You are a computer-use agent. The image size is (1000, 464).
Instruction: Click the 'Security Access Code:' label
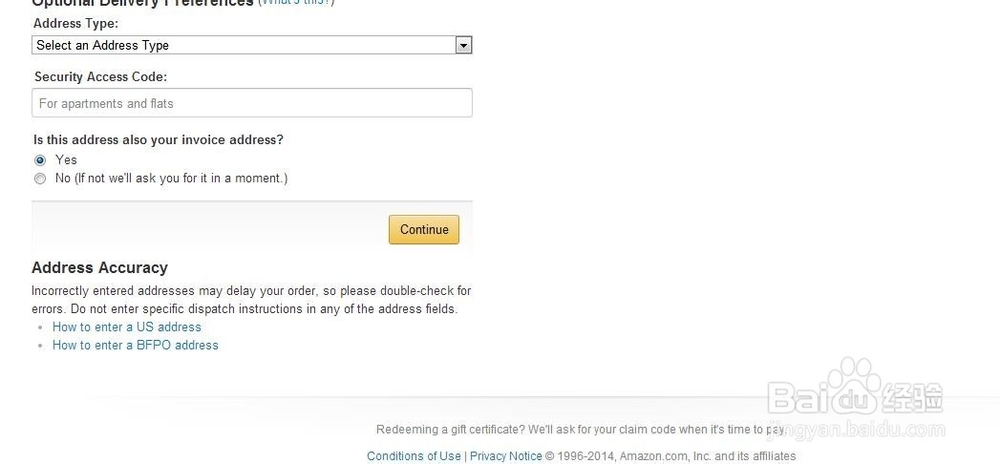click(x=100, y=77)
